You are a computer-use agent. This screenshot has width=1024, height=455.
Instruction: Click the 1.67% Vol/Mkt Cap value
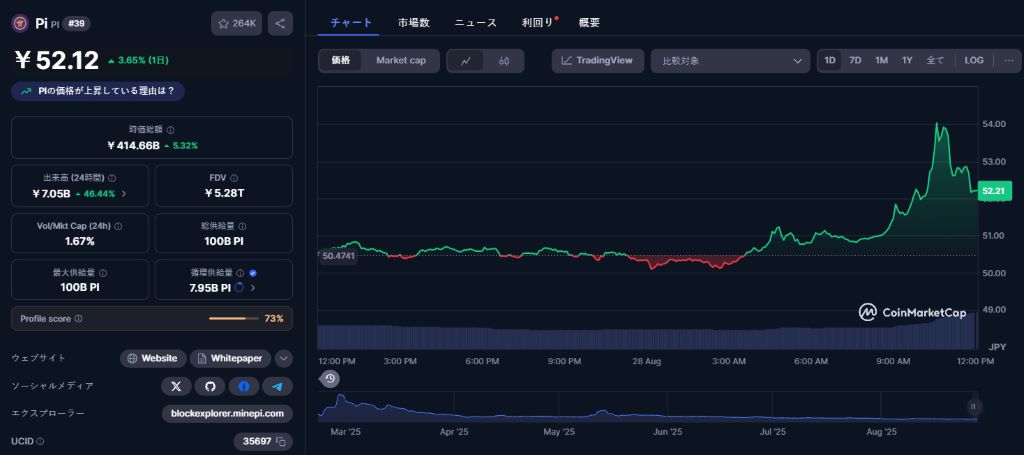click(80, 242)
